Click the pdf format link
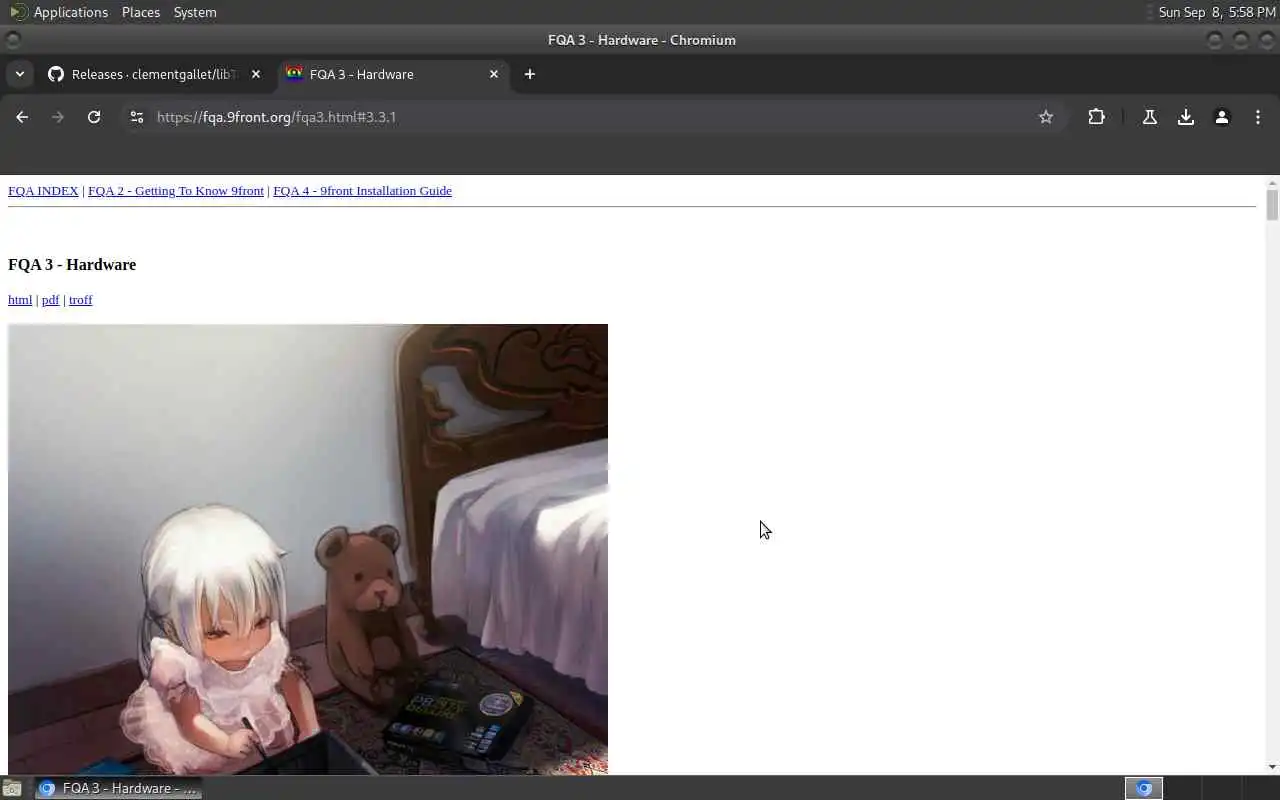1280x800 pixels. [x=50, y=300]
